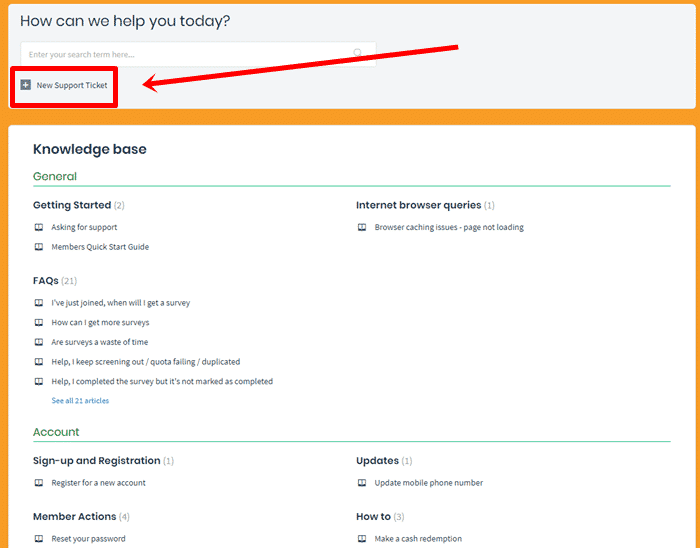Click See all 21 articles link

click(80, 401)
